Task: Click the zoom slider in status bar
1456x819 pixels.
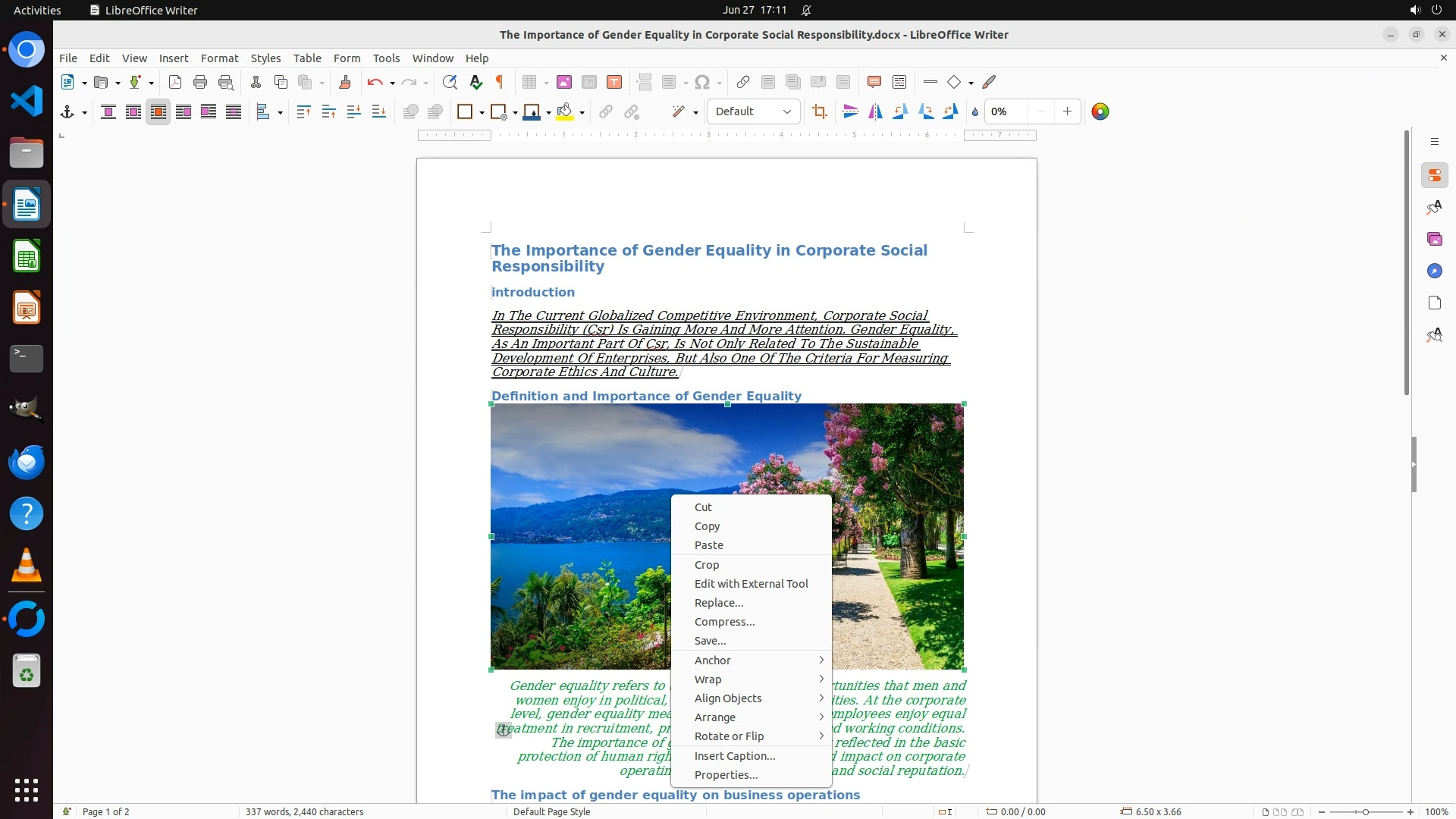Action: 1365,812
